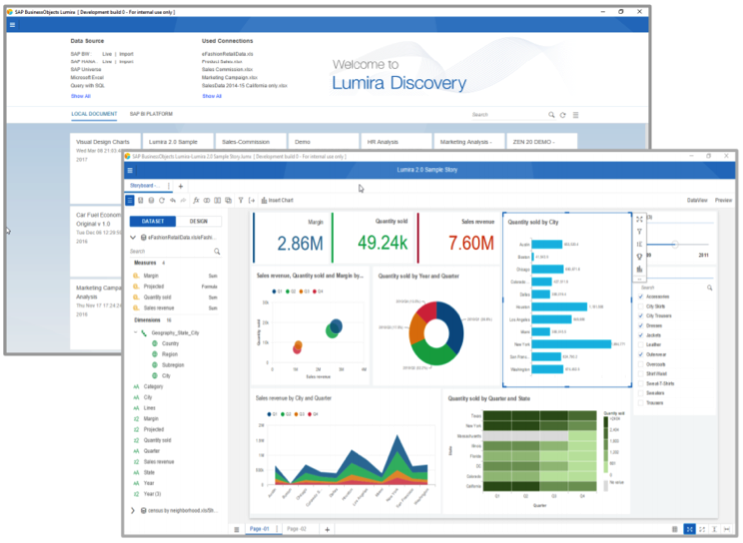Click the chart type icon beside bar chart

click(639, 269)
